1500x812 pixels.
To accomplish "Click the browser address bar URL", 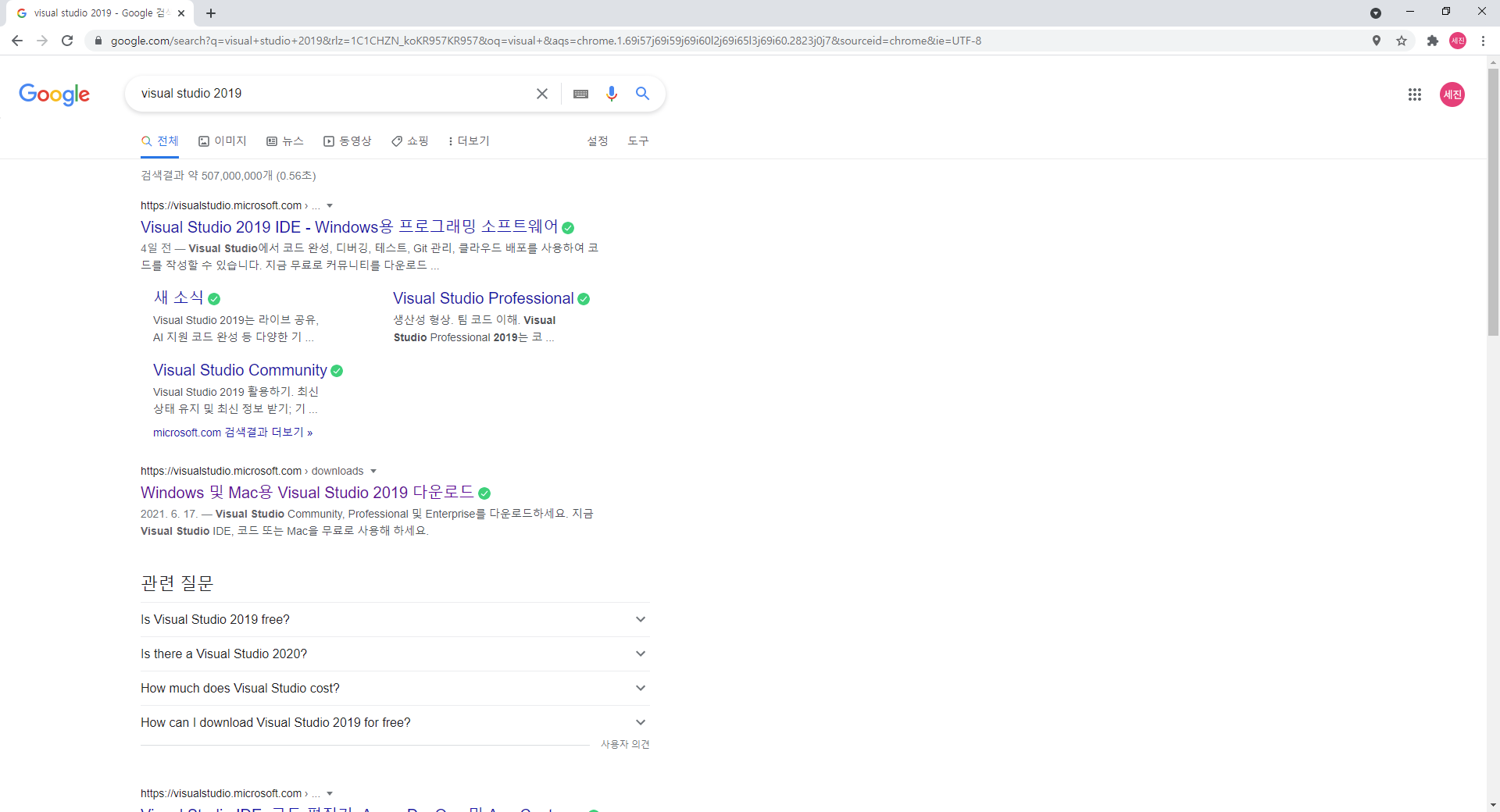I will pyautogui.click(x=545, y=41).
